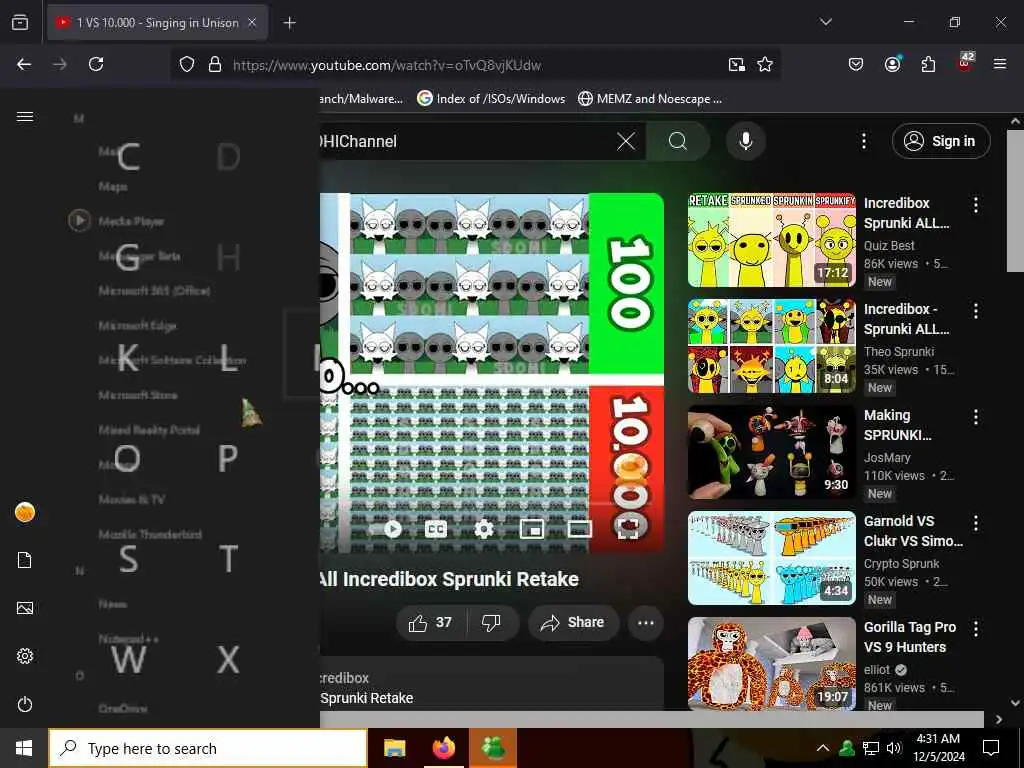Open the 17:12 Quiz Best Sprunki thumbnail
Screen dimensions: 1024x768
pos(771,240)
